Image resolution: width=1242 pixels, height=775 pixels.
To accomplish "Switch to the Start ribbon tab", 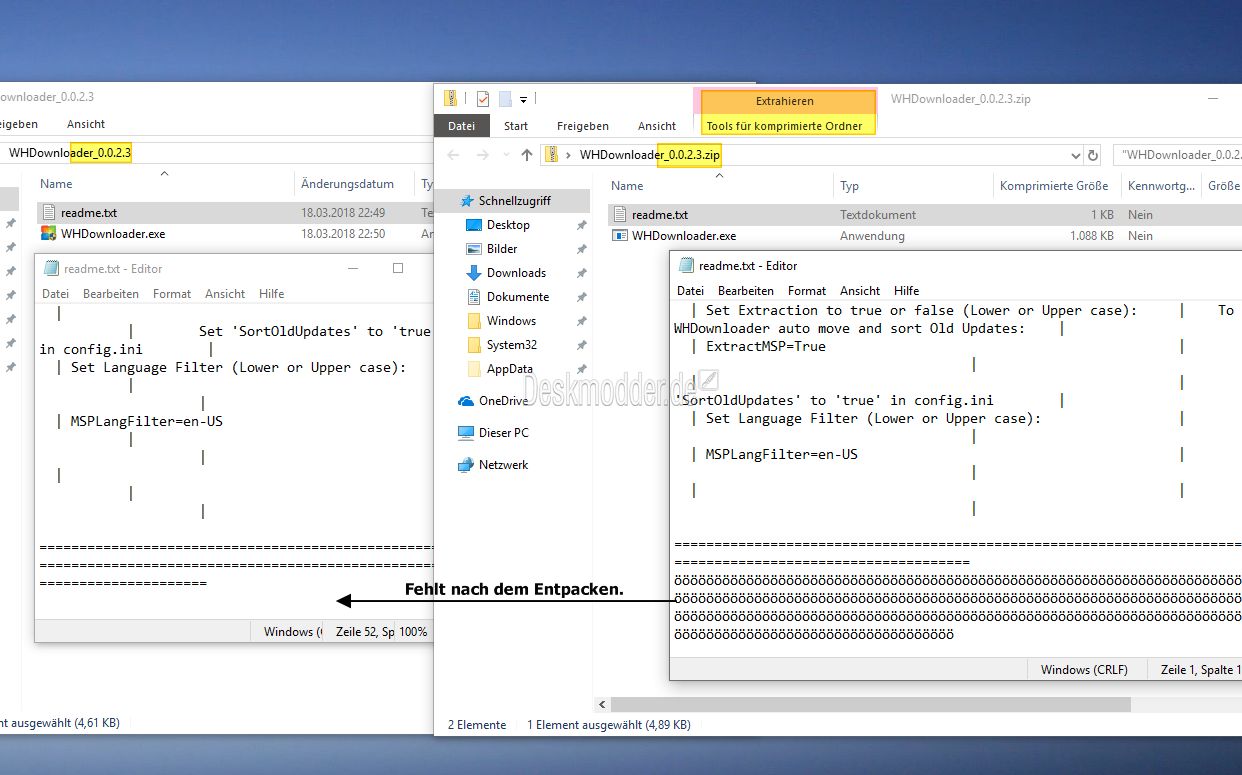I will (516, 126).
